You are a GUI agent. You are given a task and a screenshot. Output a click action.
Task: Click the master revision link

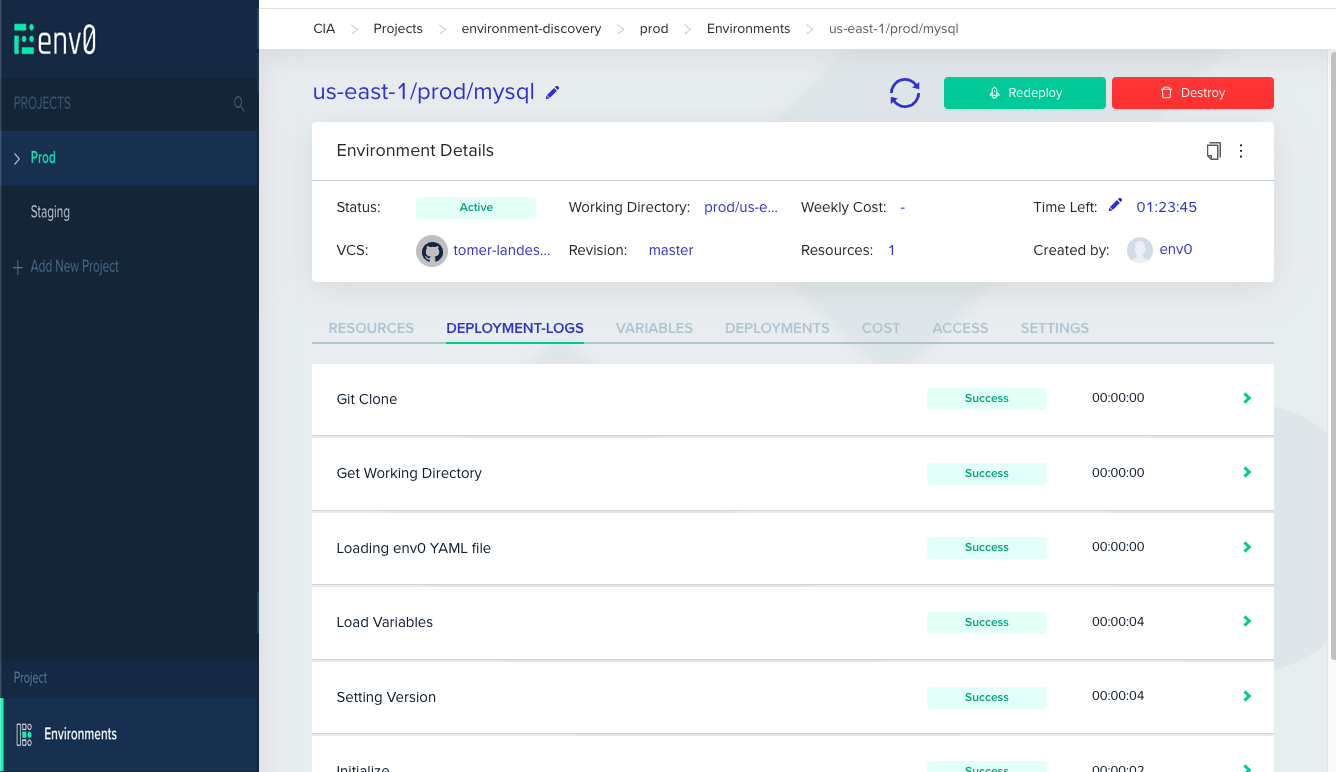coord(671,250)
